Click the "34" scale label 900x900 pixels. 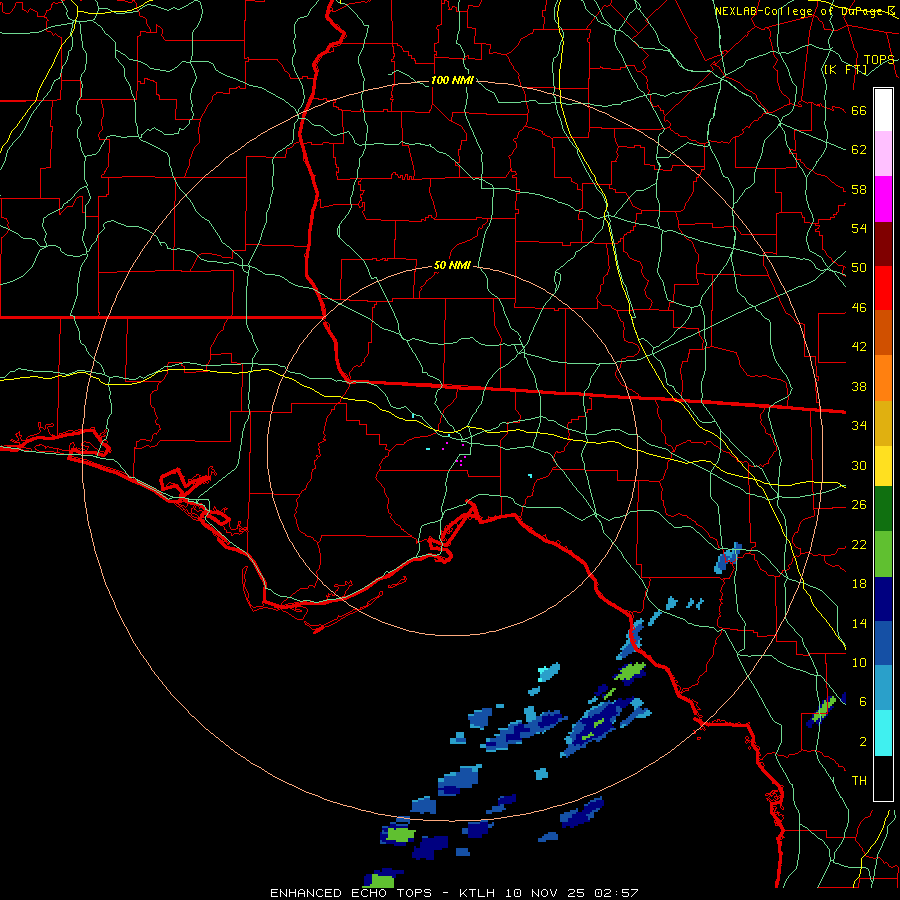859,426
